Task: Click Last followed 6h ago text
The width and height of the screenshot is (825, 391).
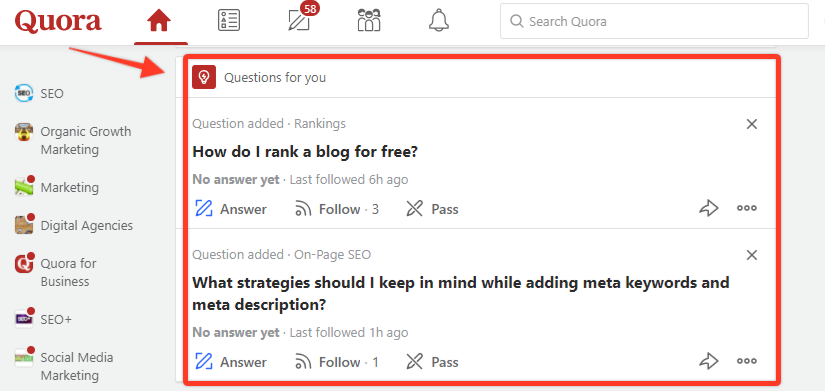Action: pos(349,179)
